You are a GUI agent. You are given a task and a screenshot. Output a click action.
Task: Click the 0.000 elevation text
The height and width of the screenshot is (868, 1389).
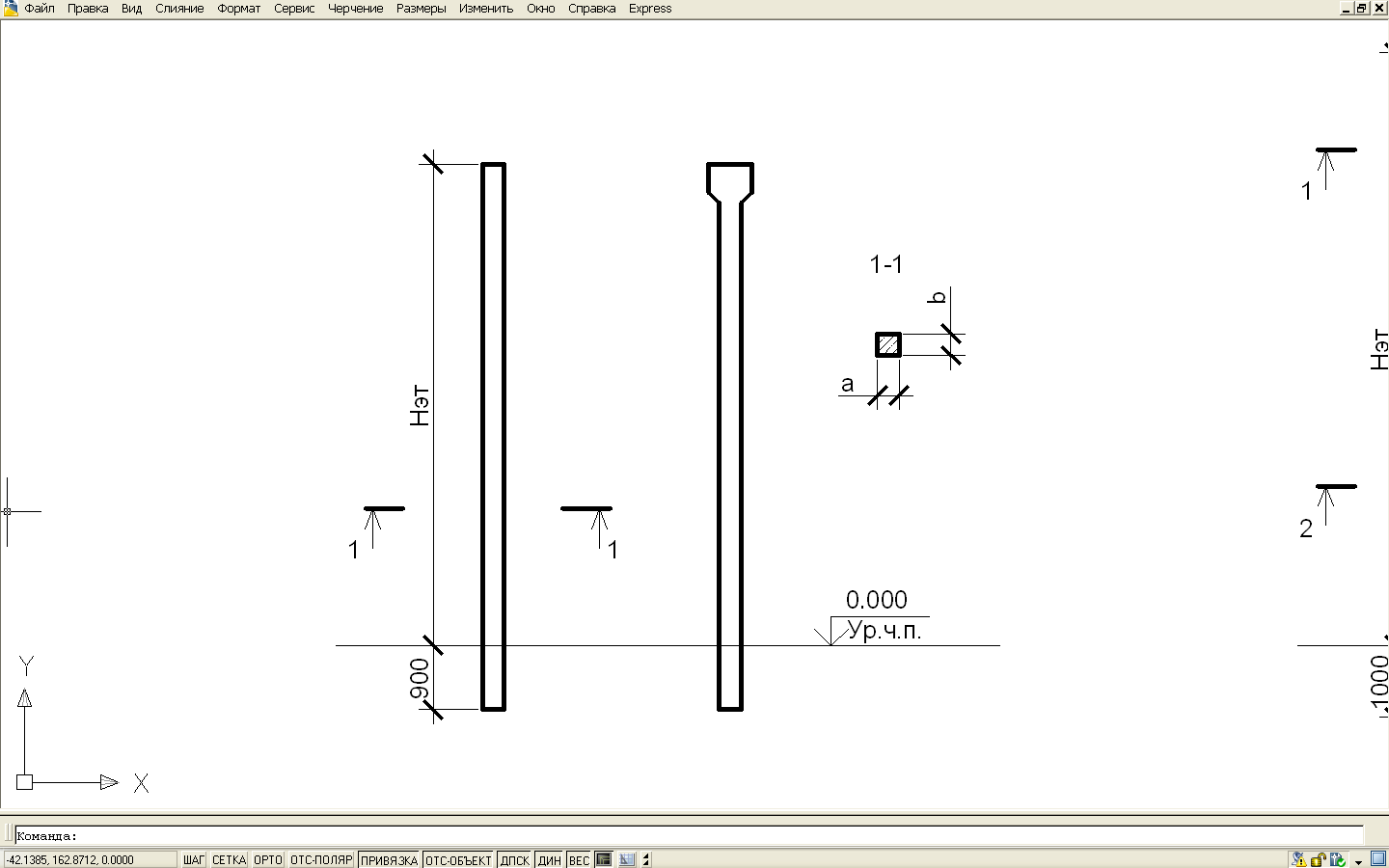[877, 600]
